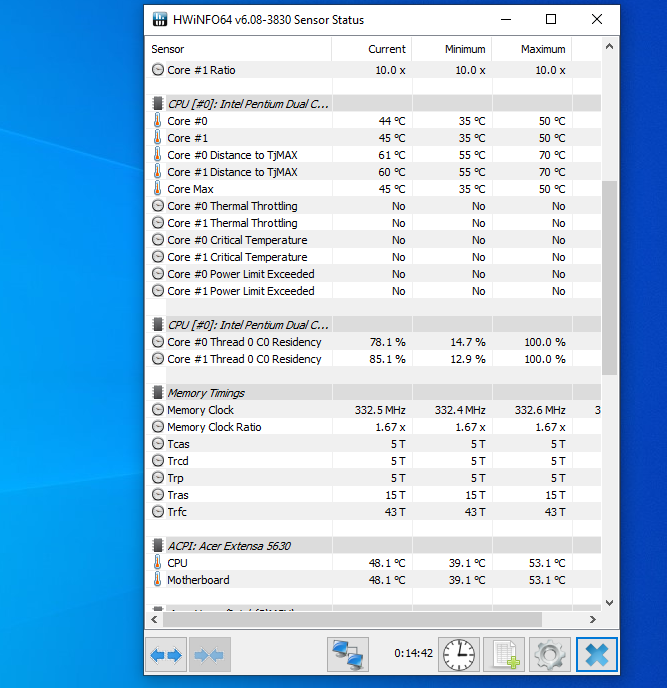Click the 332.5 MHz current memory clock value
Screen dimensions: 667x688
tap(380, 410)
